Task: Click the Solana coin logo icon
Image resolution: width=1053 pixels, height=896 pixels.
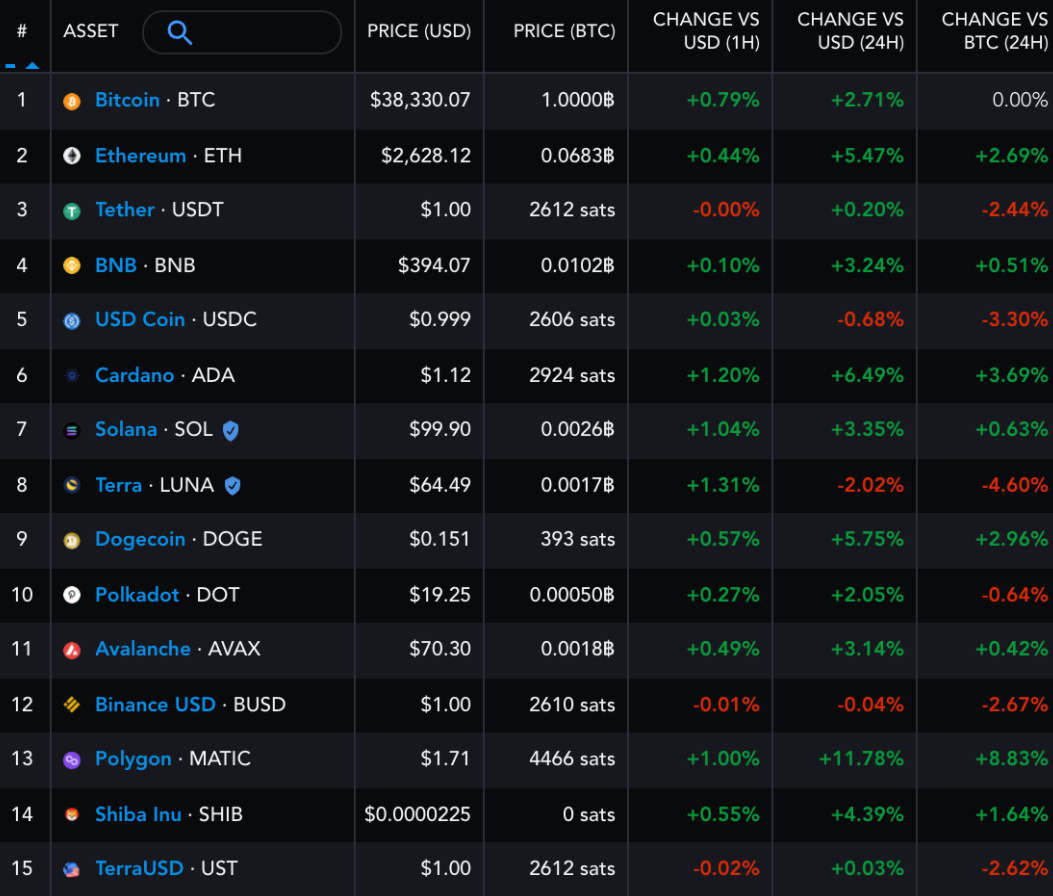Action: (72, 431)
